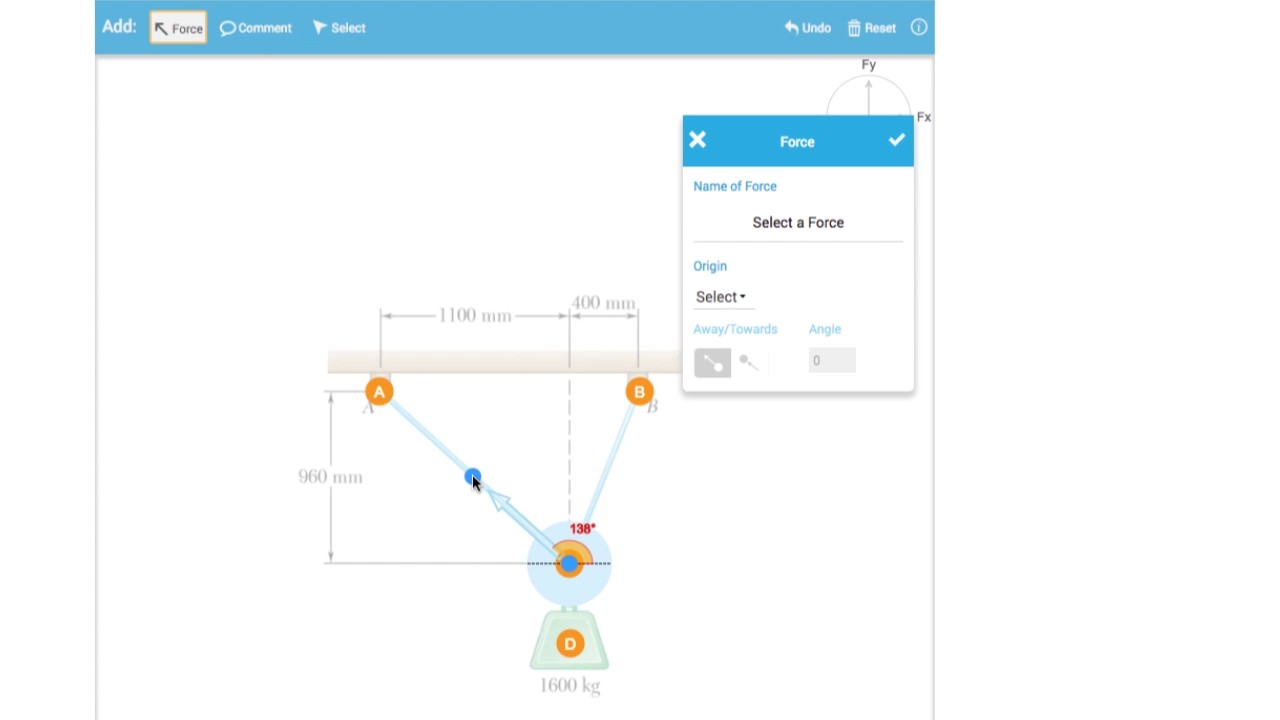Undo the last action
Viewport: 1280px width, 720px height.
point(807,28)
